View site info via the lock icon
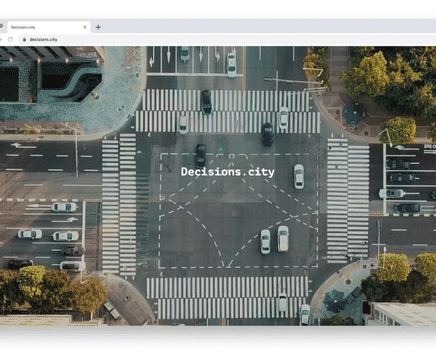Viewport: 436px width, 361px height. [x=24, y=39]
